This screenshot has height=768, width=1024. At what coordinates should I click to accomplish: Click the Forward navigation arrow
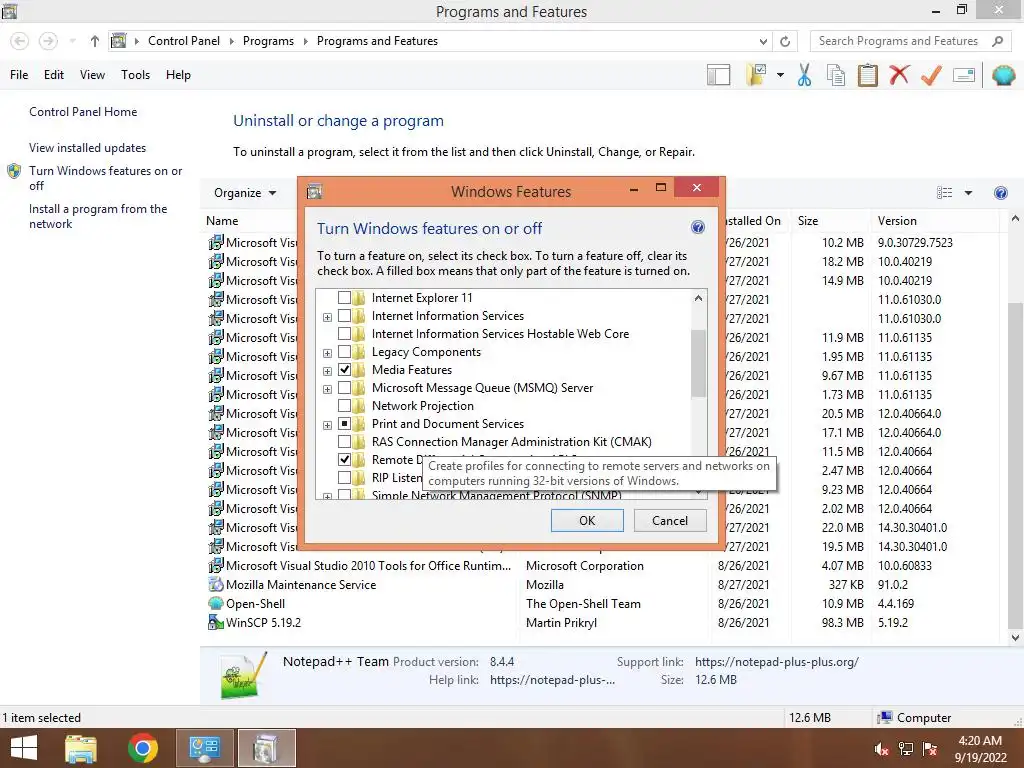(x=48, y=41)
